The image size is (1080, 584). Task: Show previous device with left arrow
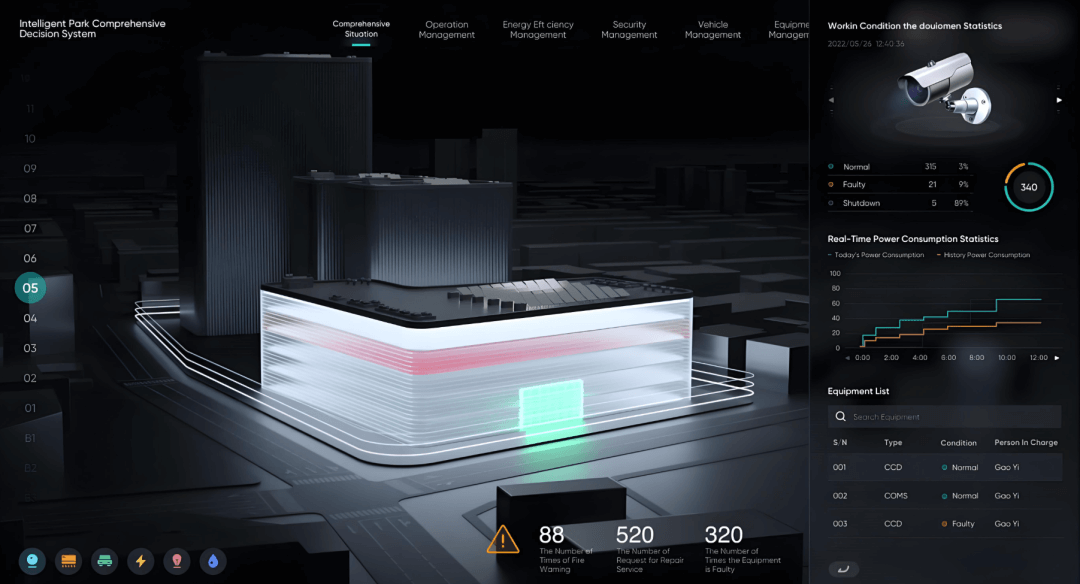click(831, 101)
